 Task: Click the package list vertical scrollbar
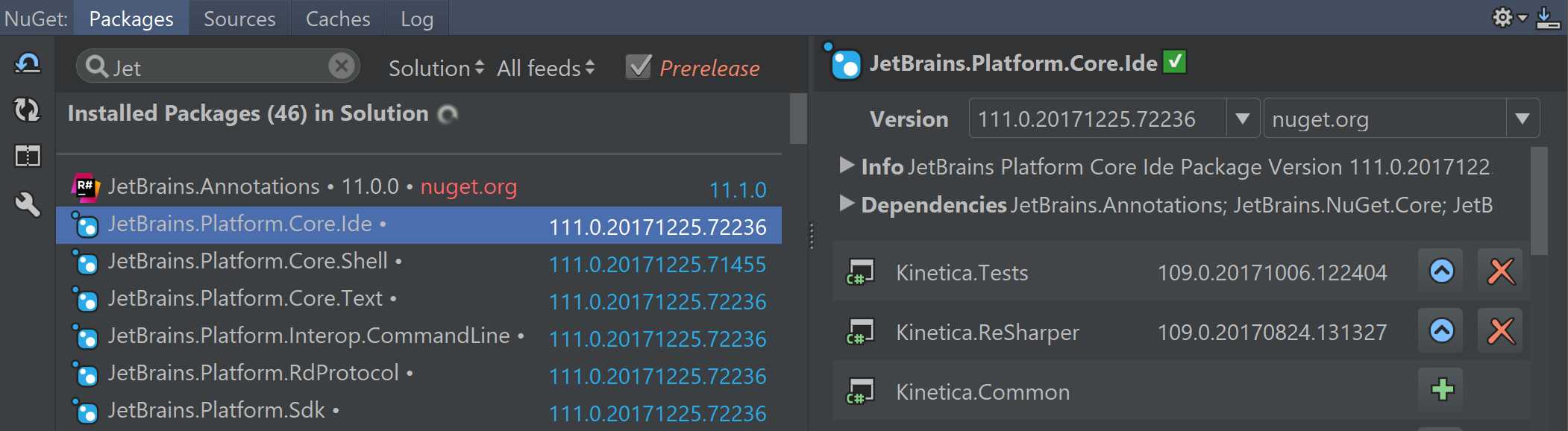click(798, 118)
